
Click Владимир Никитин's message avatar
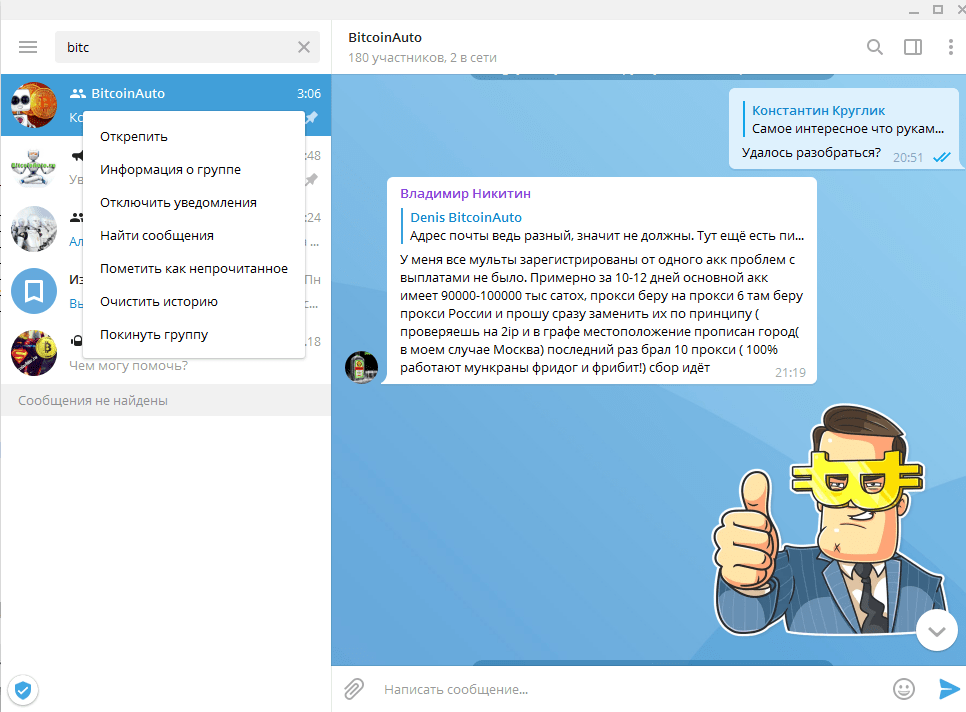pyautogui.click(x=361, y=368)
